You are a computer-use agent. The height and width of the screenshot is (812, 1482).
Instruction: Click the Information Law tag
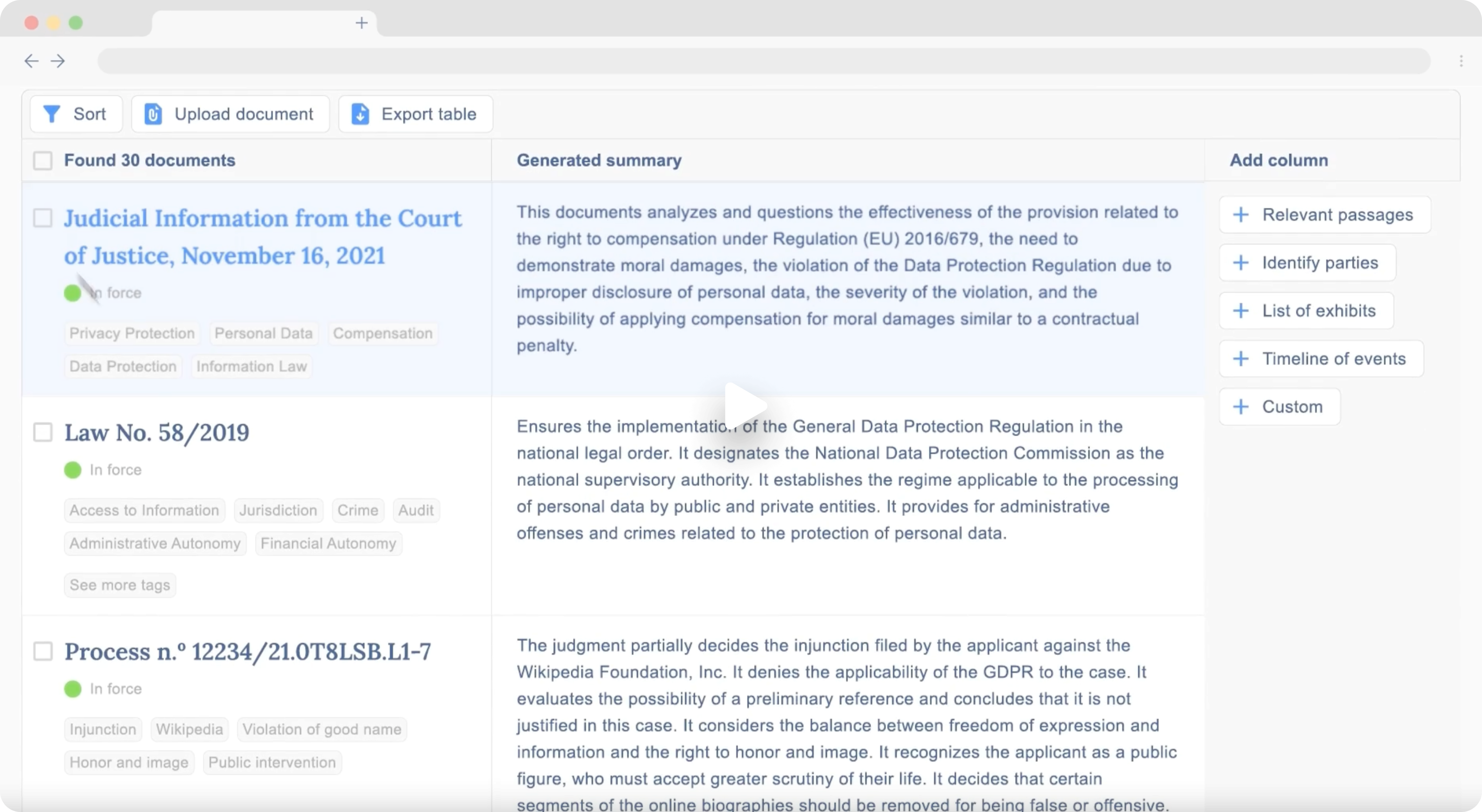(251, 366)
